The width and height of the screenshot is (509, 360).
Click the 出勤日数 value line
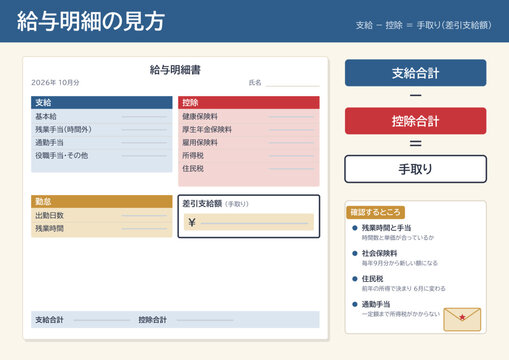(144, 216)
